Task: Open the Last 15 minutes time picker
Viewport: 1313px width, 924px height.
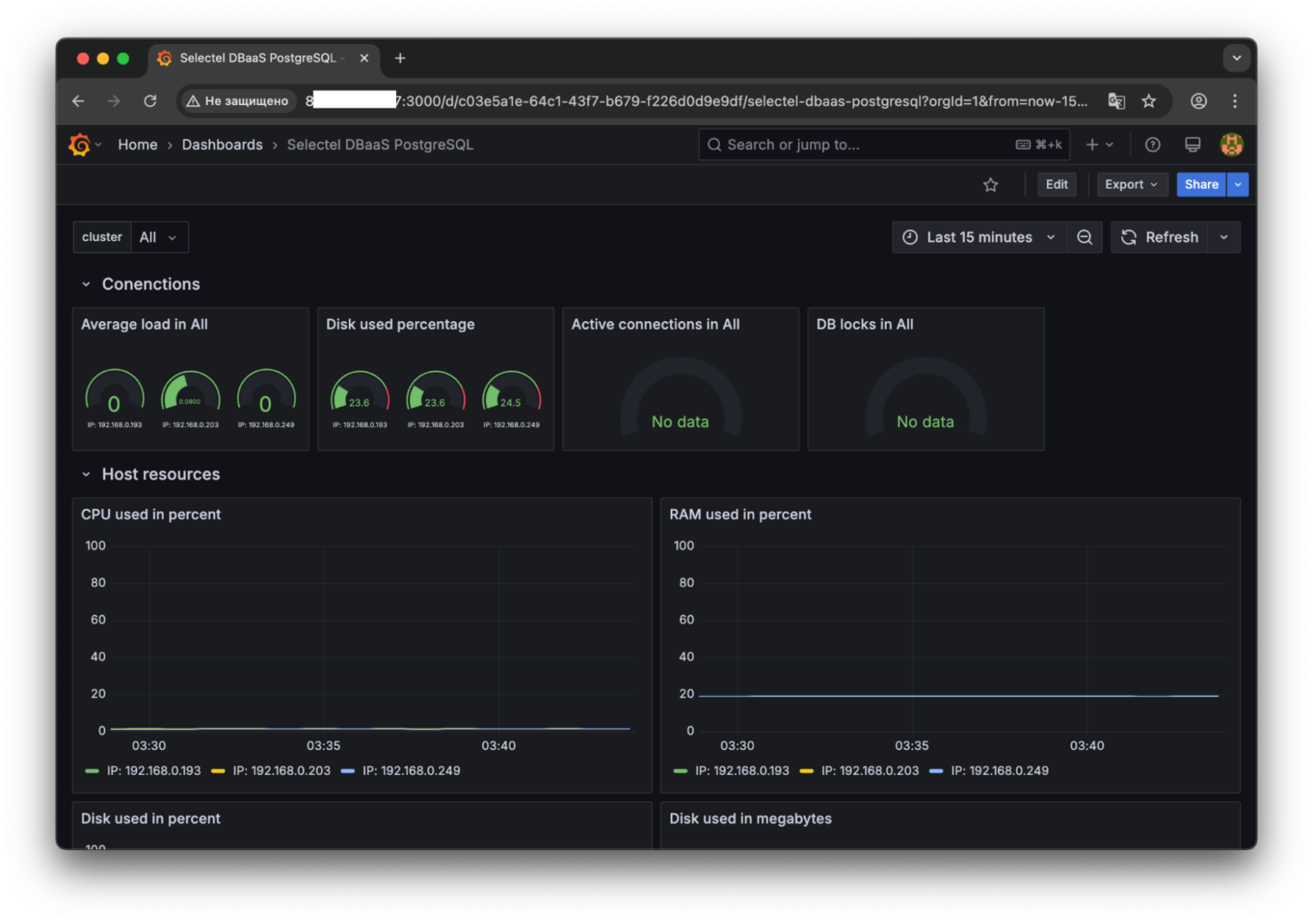Action: pyautogui.click(x=979, y=238)
